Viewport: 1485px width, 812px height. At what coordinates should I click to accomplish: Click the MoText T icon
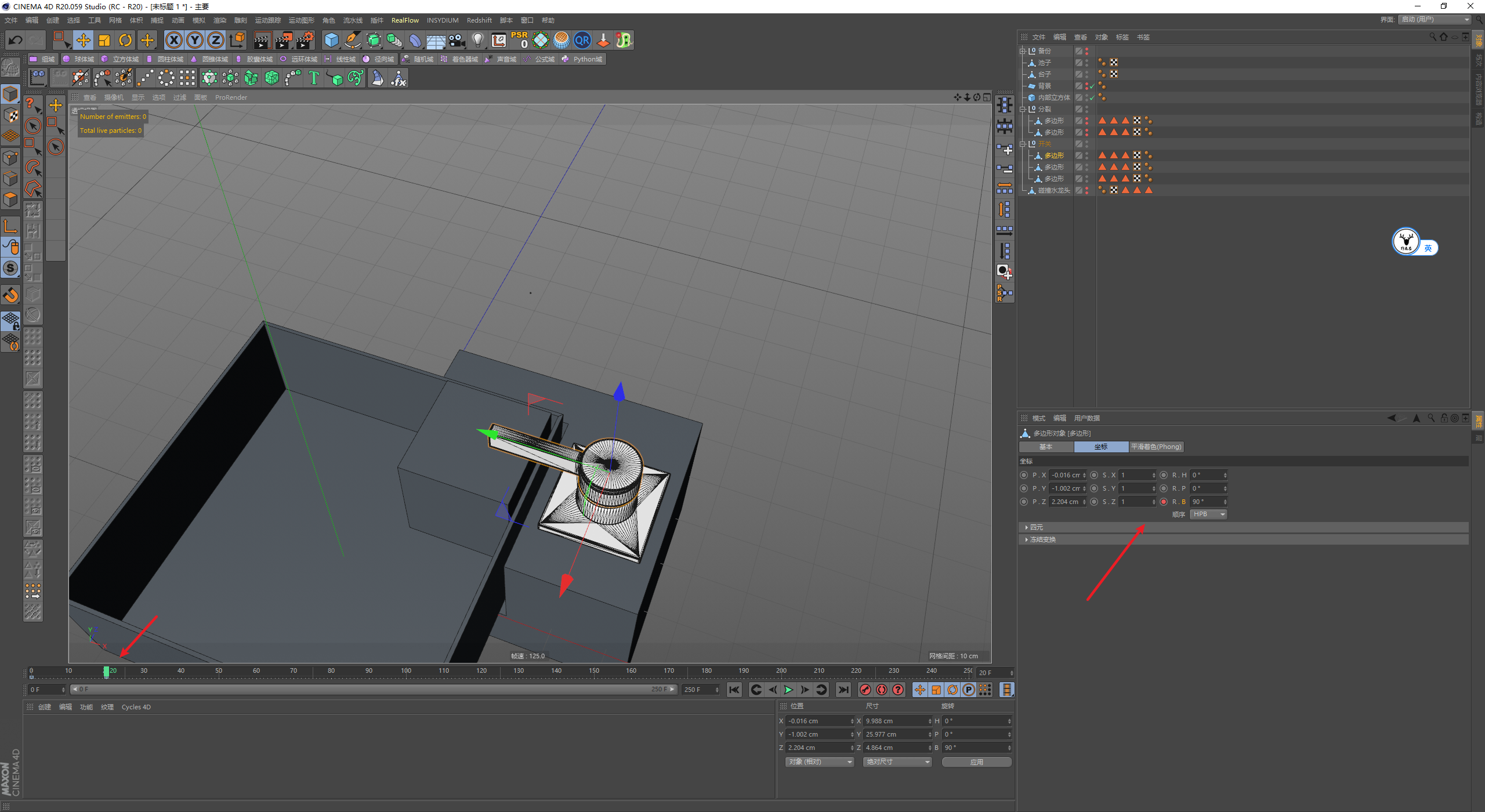point(314,78)
